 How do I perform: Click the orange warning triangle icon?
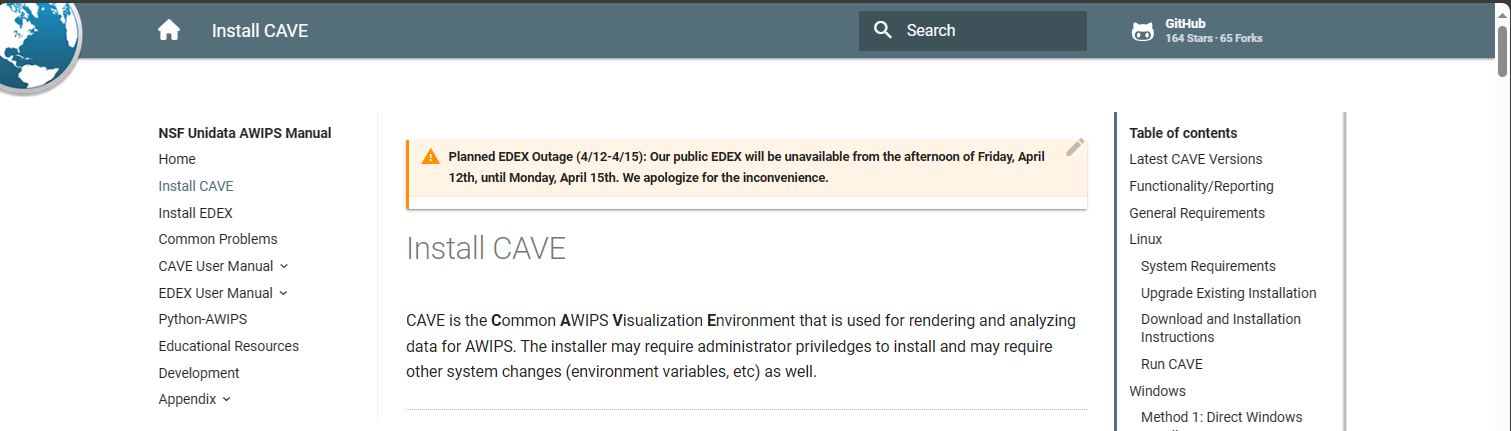[x=430, y=156]
